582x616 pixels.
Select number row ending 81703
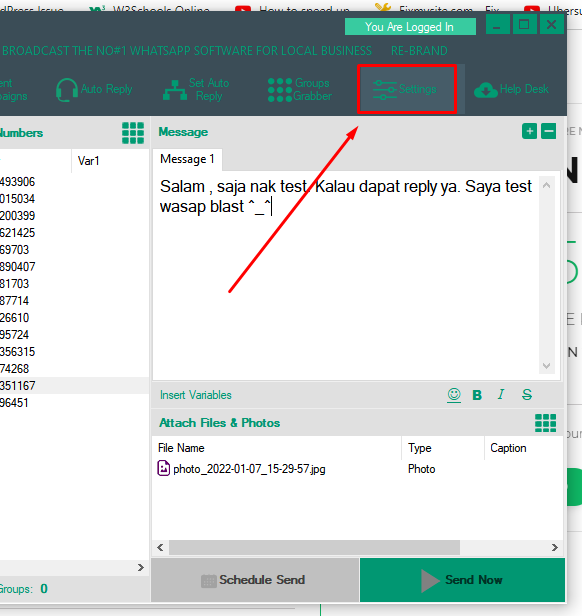tap(74, 284)
